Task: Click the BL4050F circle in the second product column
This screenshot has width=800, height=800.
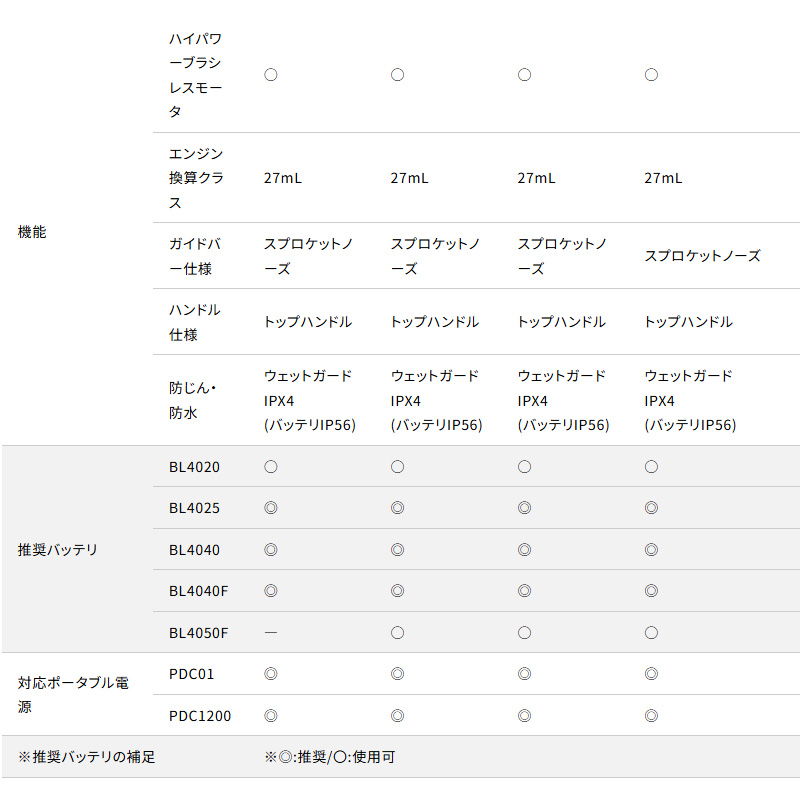Action: pyautogui.click(x=397, y=633)
